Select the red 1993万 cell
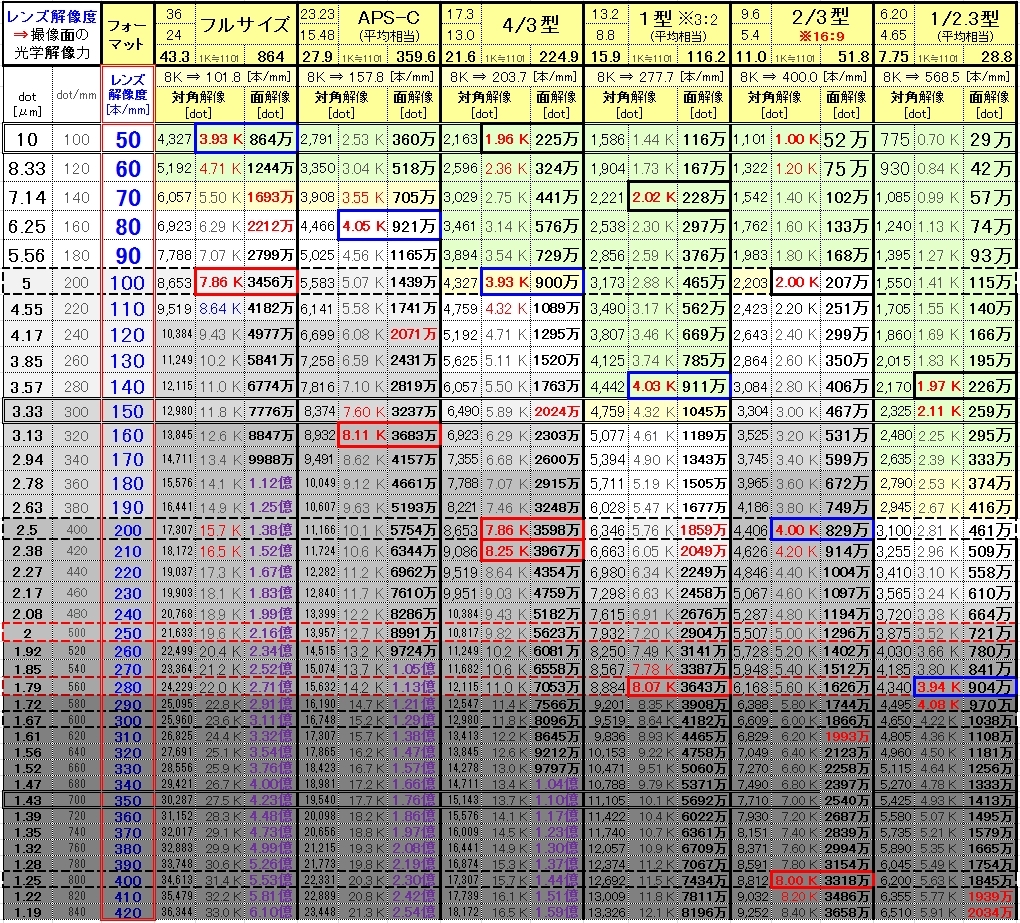Viewport: 1020px width, 923px height. [x=846, y=736]
